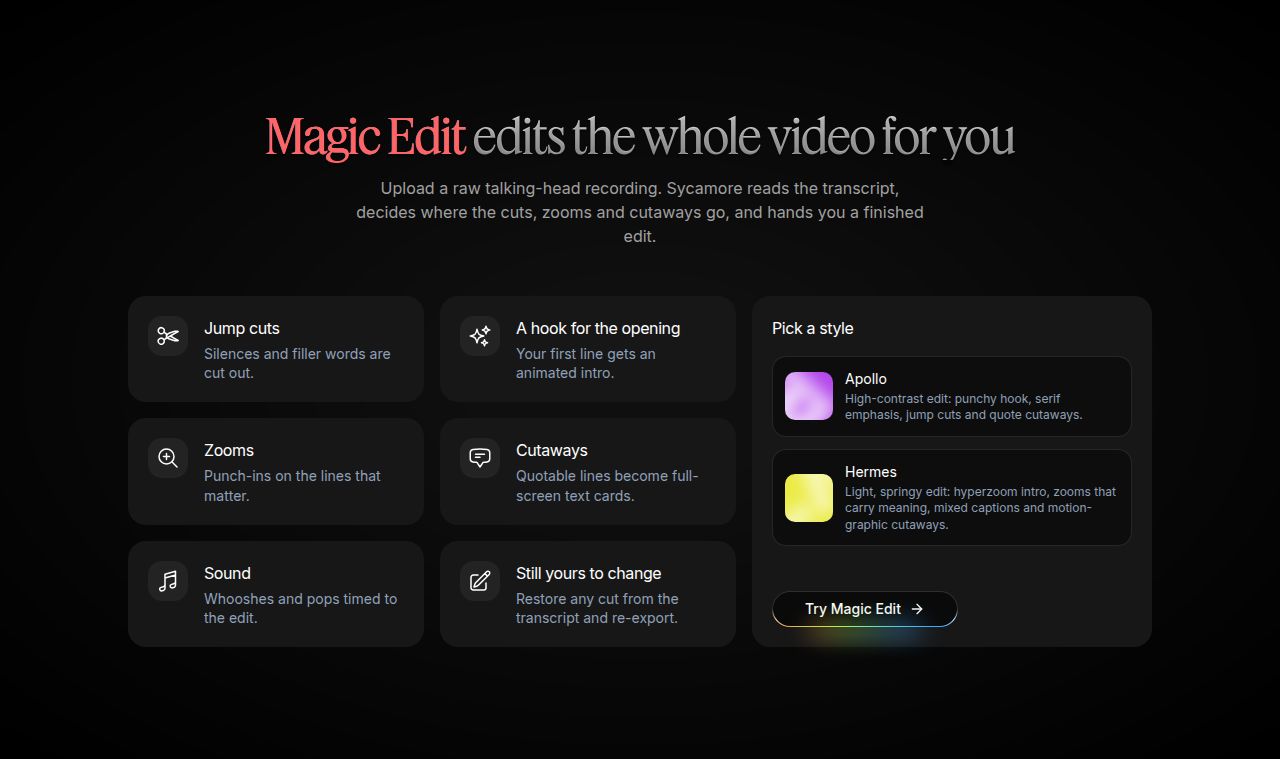The width and height of the screenshot is (1280, 759).
Task: Click the "Still yours to change" heading
Action: pyautogui.click(x=589, y=573)
